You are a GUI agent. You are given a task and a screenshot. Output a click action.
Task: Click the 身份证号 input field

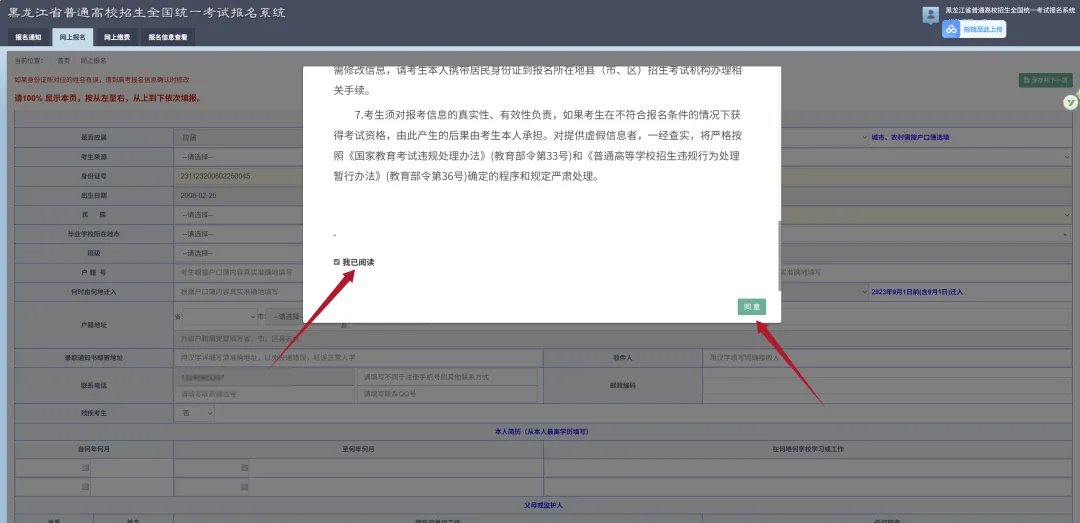[238, 176]
